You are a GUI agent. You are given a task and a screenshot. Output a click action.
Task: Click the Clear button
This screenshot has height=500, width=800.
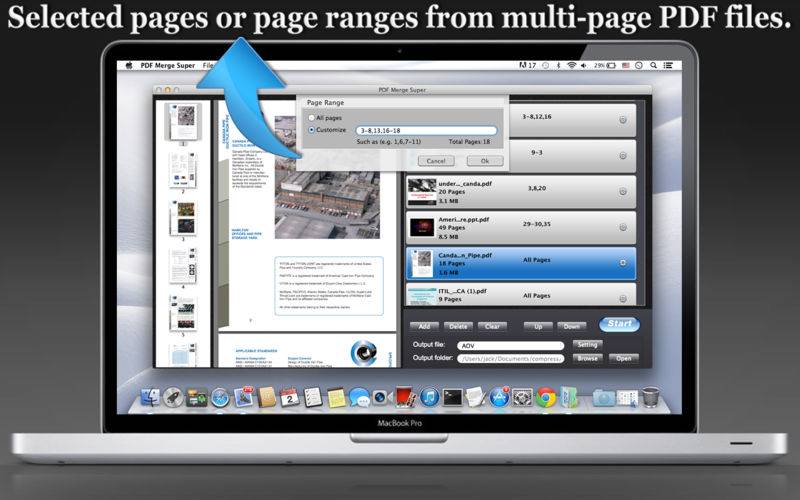[x=492, y=327]
